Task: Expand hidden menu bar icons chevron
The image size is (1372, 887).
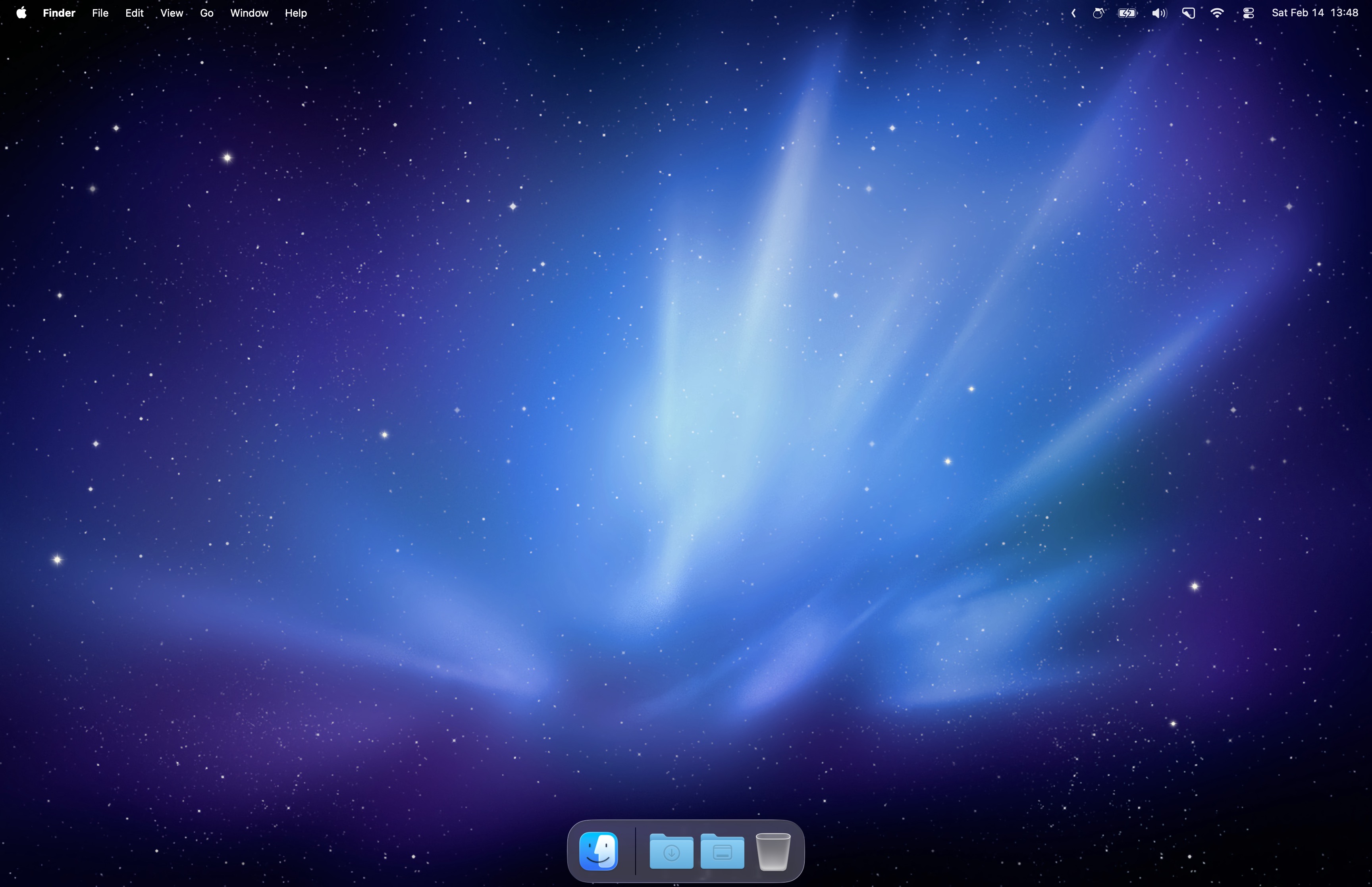Action: [1073, 13]
